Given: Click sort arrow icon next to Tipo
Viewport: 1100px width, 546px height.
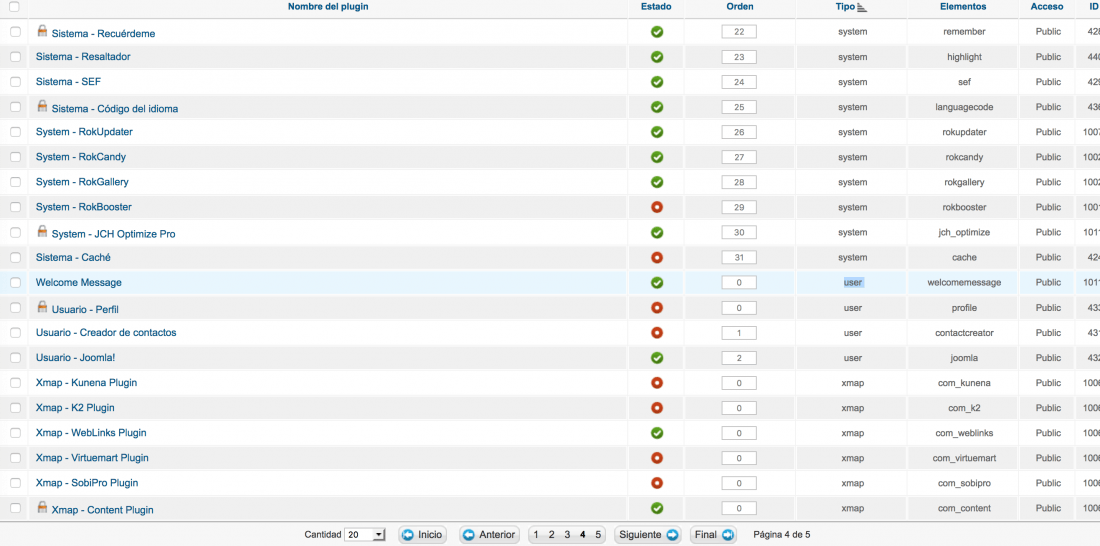Looking at the screenshot, I should pyautogui.click(x=862, y=7).
